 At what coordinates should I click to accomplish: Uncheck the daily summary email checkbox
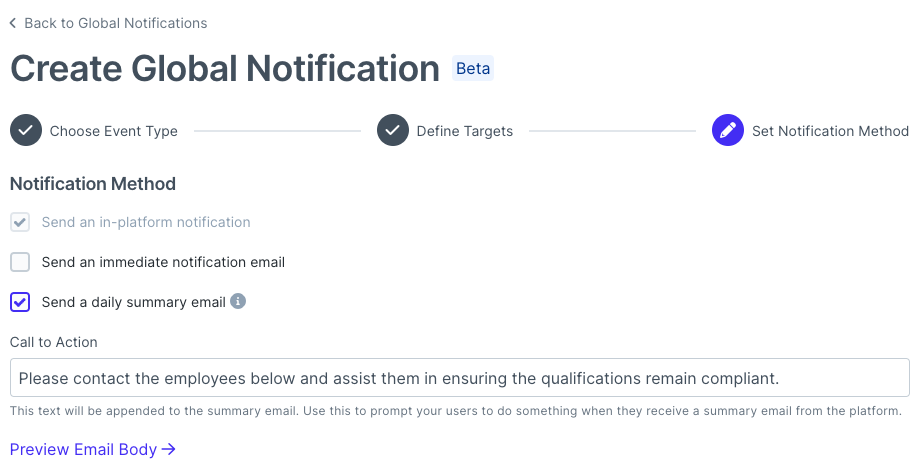[x=20, y=302]
